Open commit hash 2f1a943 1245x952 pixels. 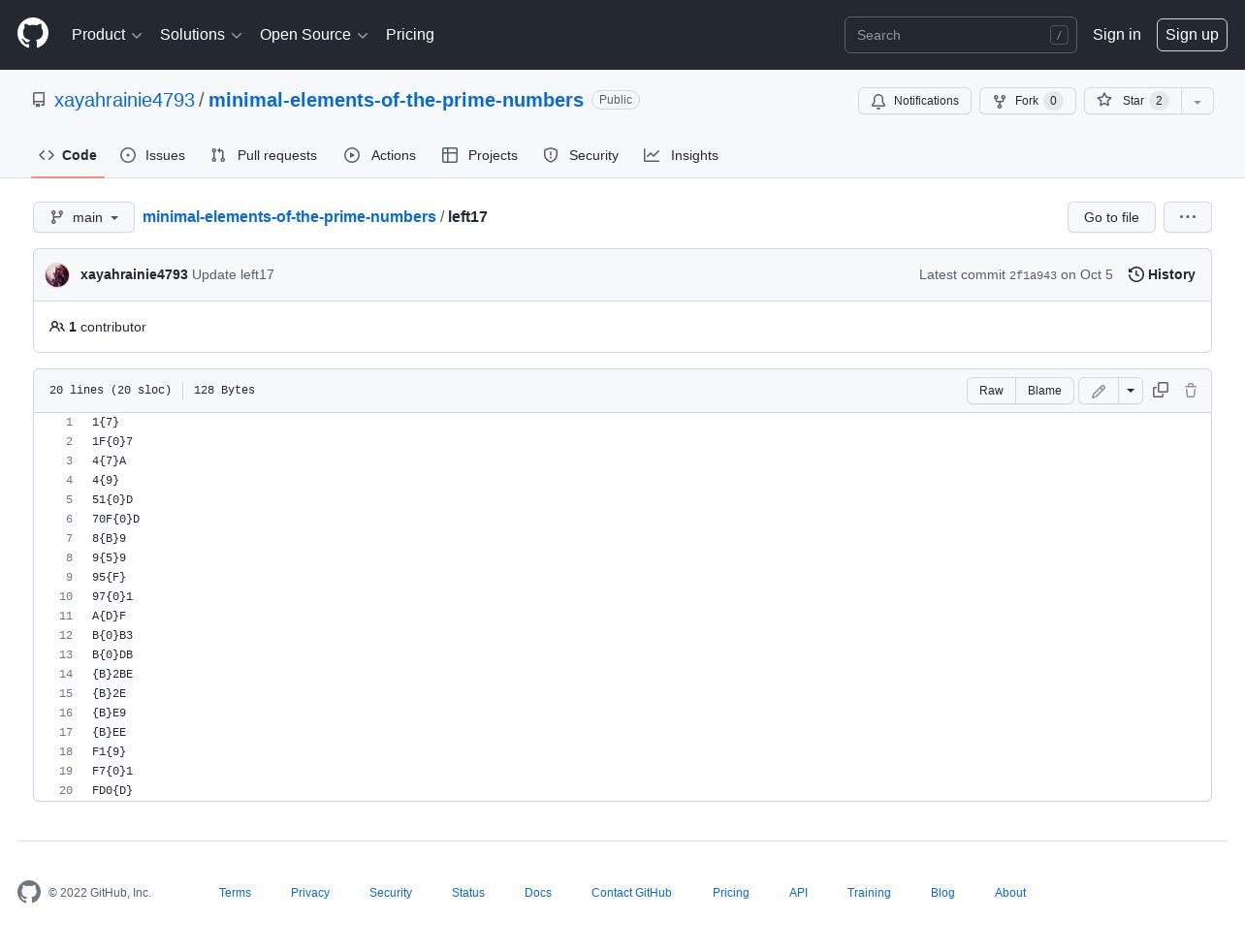pyautogui.click(x=1033, y=275)
